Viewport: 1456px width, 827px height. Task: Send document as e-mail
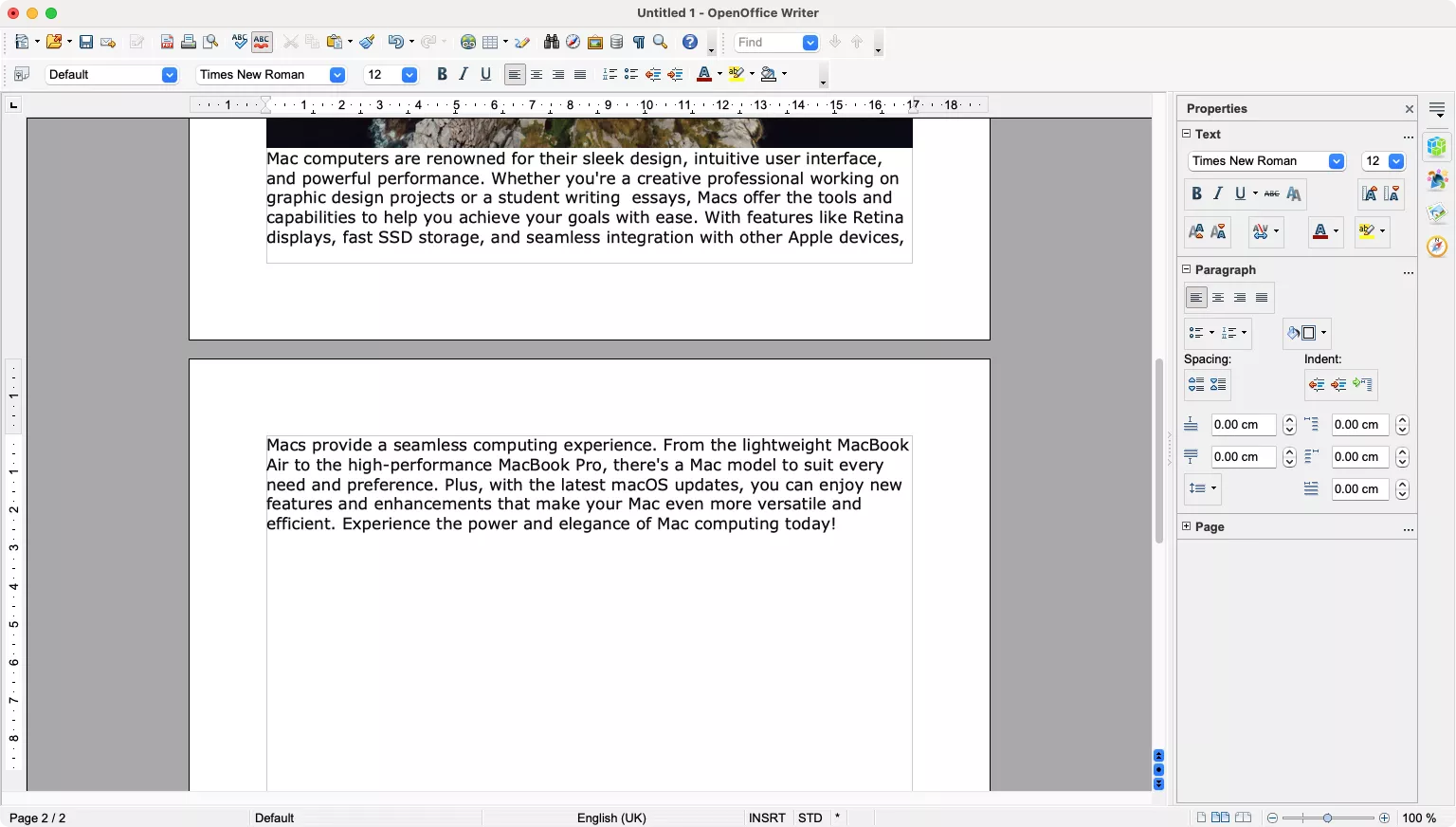(x=108, y=42)
